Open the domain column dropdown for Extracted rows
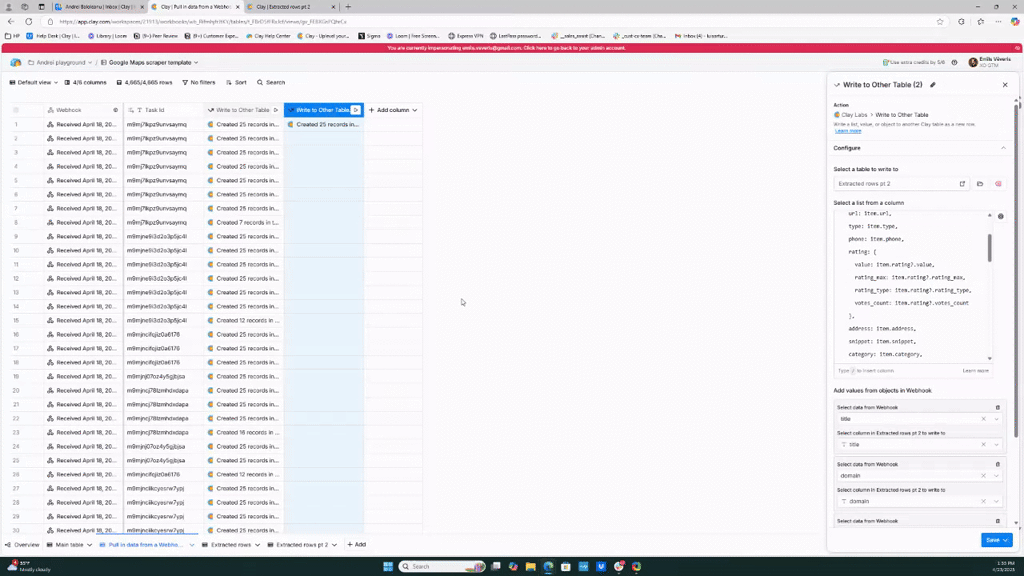 [x=996, y=501]
